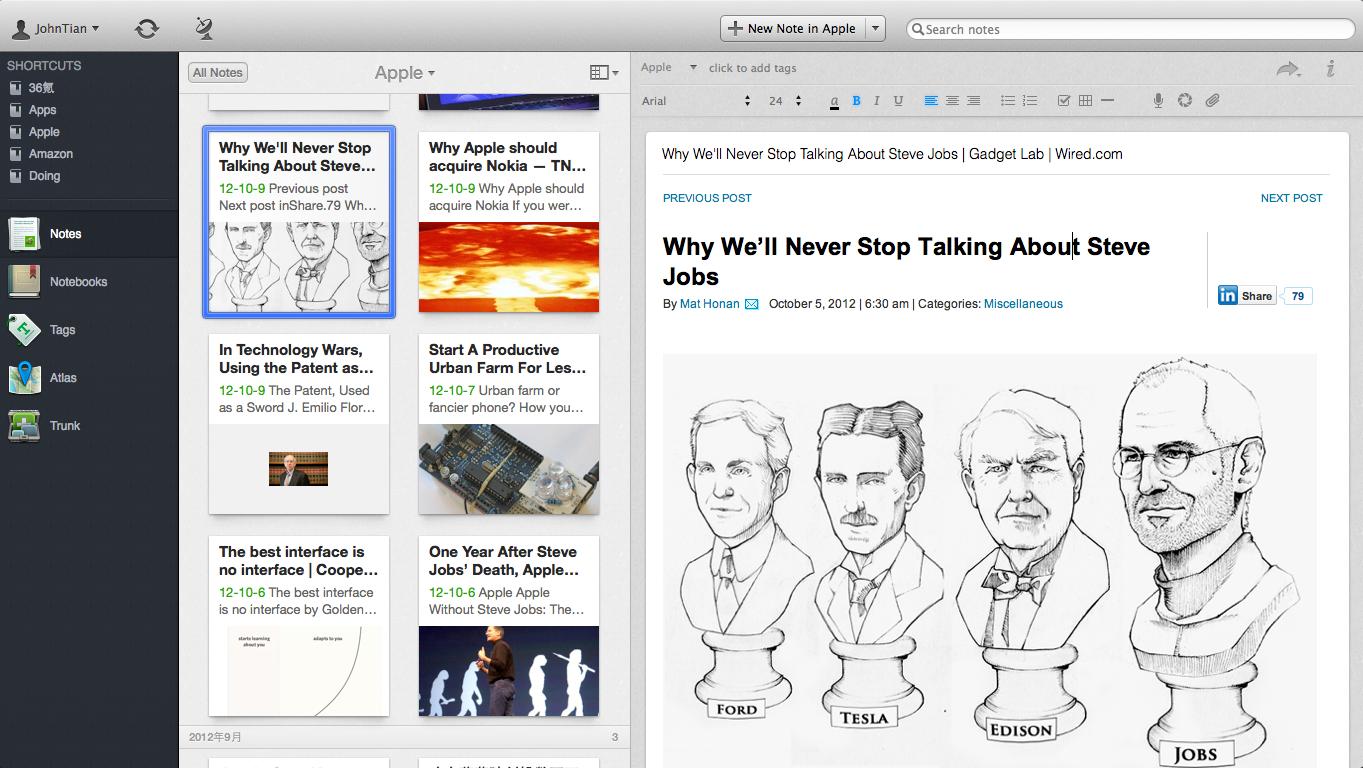The height and width of the screenshot is (768, 1363).
Task: Click the PREVIOUS POST link
Action: pos(707,198)
